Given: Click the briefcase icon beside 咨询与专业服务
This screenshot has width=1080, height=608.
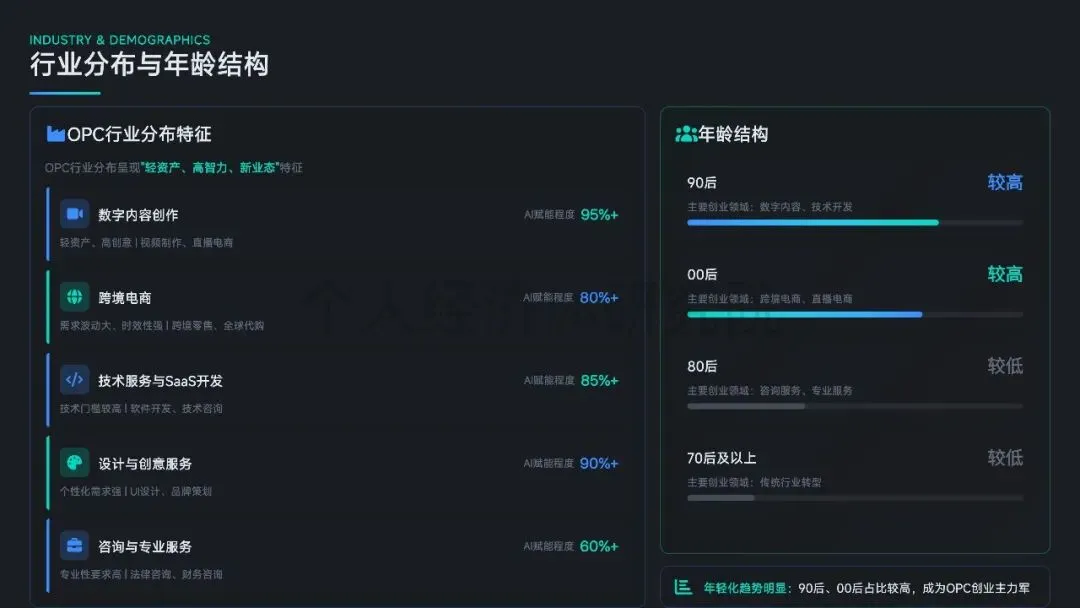Looking at the screenshot, I should point(74,545).
